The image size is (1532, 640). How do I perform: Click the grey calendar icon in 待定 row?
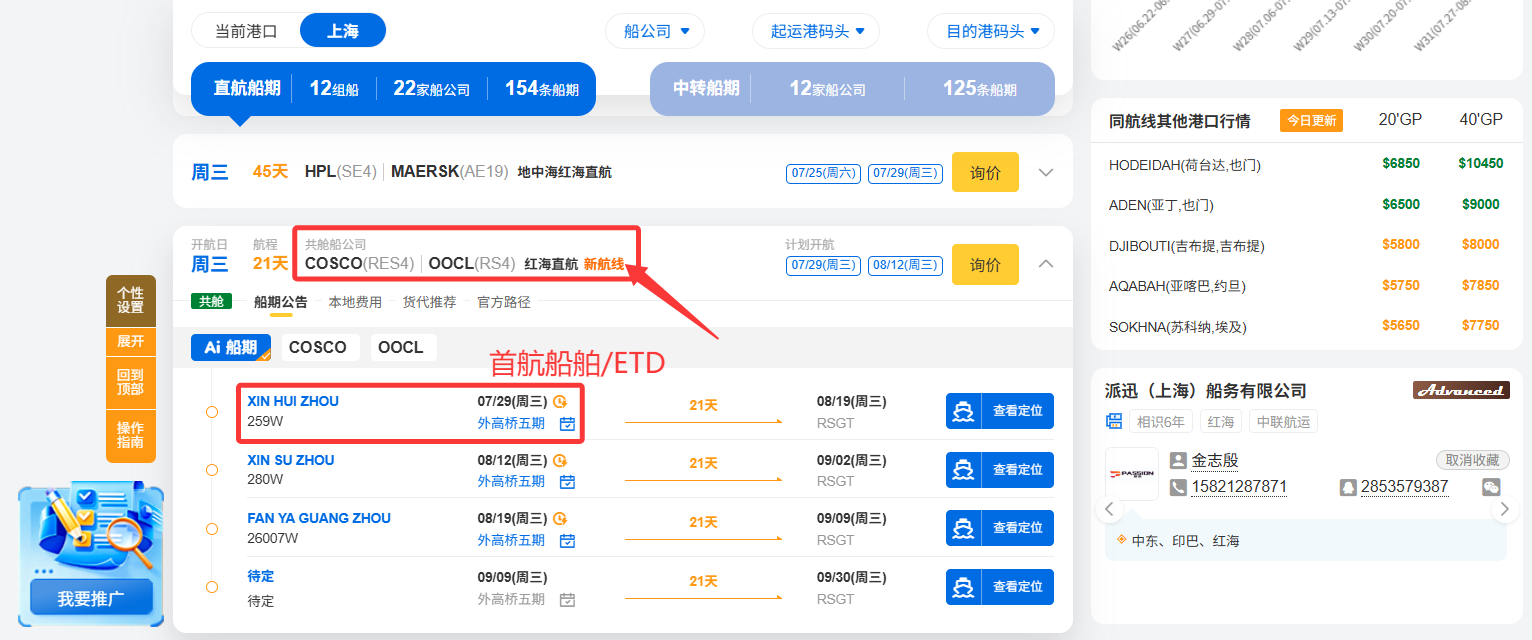567,600
